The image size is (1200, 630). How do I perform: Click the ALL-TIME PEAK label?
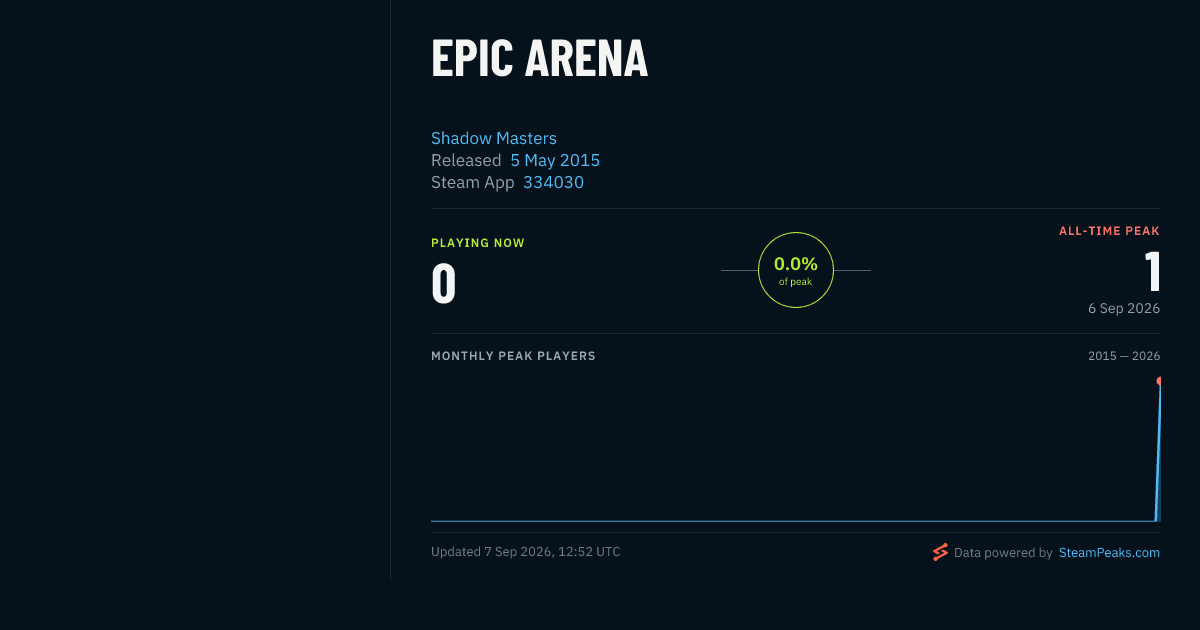point(1110,231)
